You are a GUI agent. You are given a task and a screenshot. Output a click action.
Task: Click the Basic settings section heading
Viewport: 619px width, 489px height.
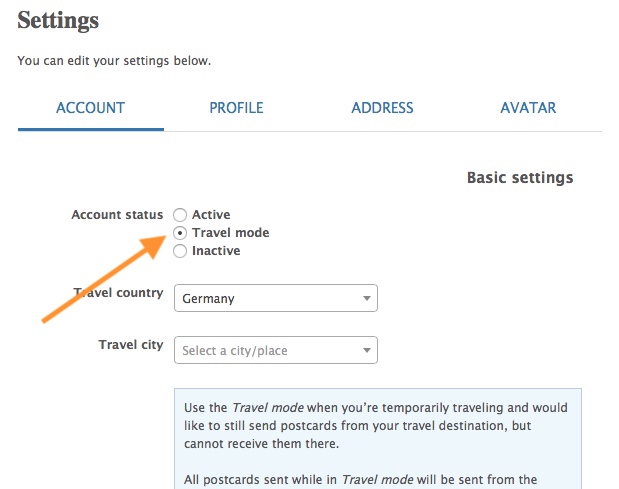520,178
